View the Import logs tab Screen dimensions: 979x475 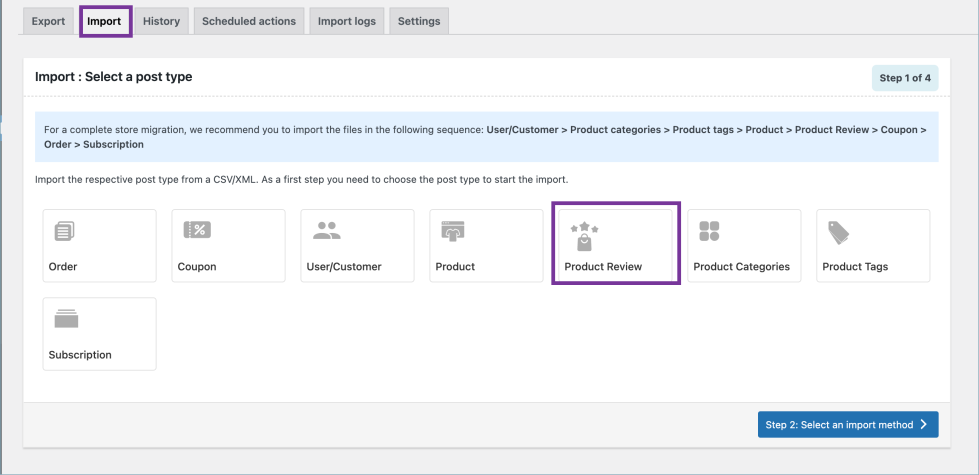pos(347,21)
